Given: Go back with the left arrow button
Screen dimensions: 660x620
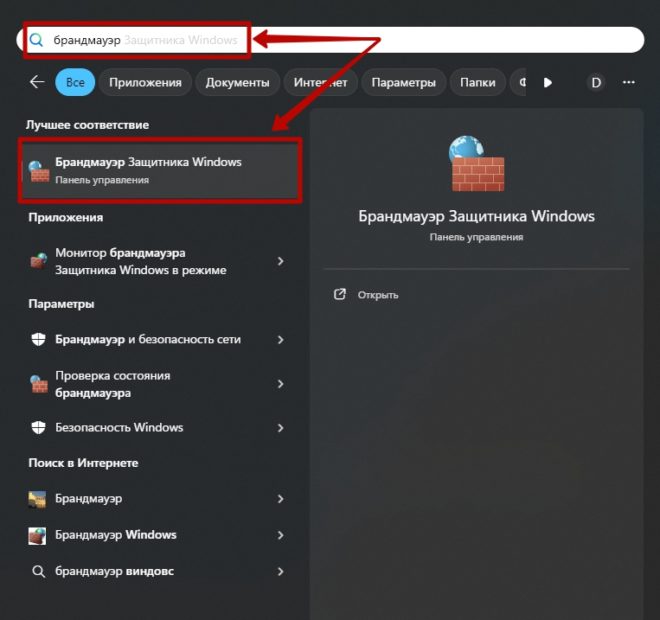Looking at the screenshot, I should click(x=37, y=82).
